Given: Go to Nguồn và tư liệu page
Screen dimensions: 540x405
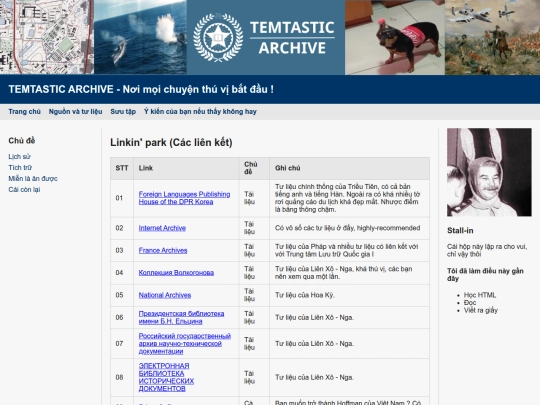Looking at the screenshot, I should pyautogui.click(x=75, y=112).
